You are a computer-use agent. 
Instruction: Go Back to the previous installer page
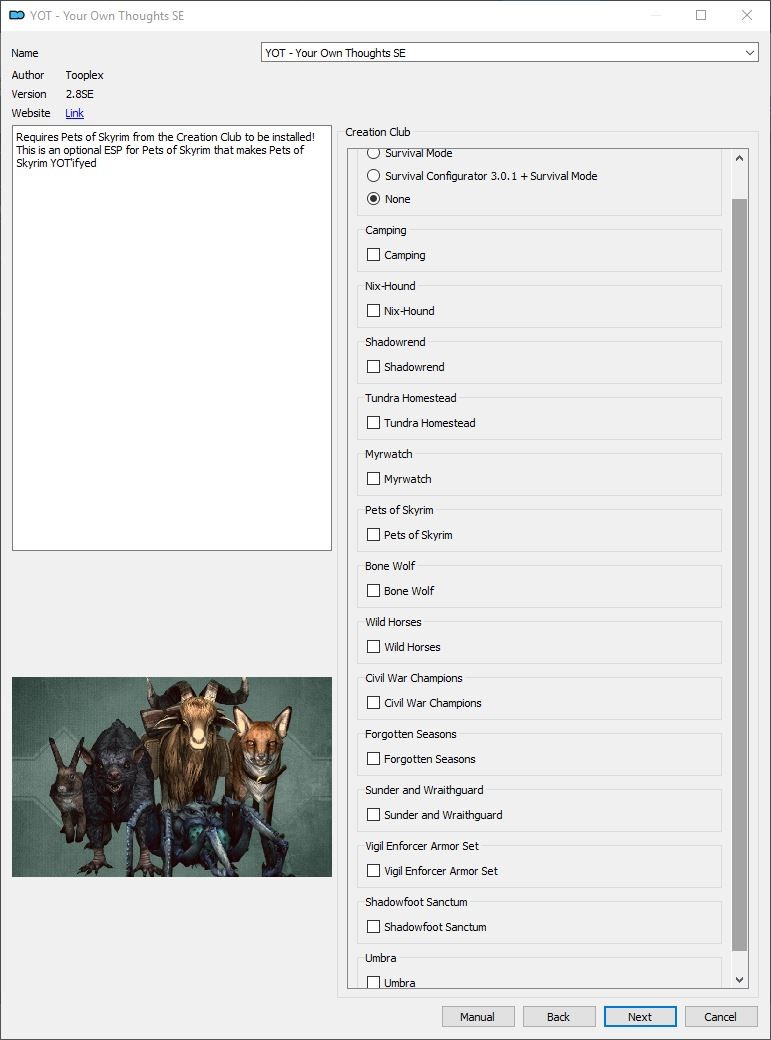click(559, 1017)
